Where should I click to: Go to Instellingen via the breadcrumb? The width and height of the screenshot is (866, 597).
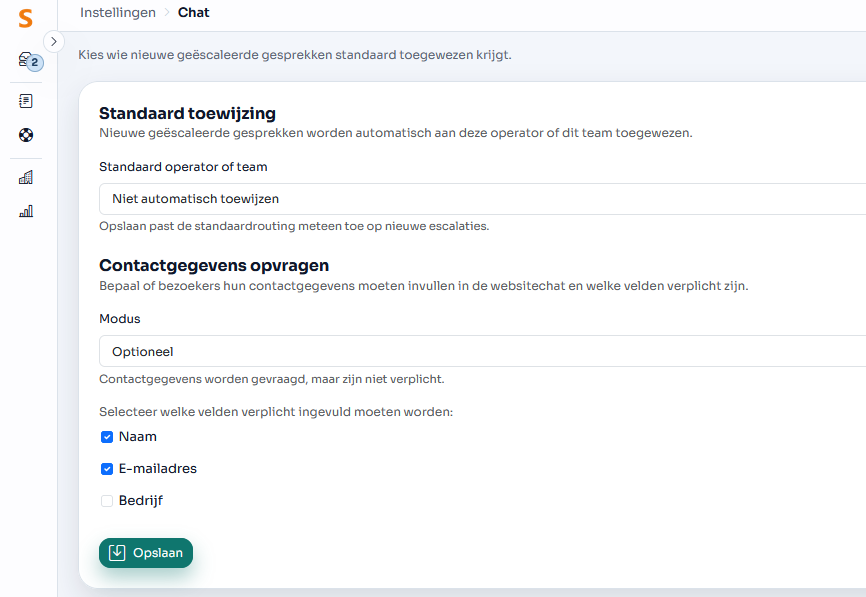tap(120, 13)
